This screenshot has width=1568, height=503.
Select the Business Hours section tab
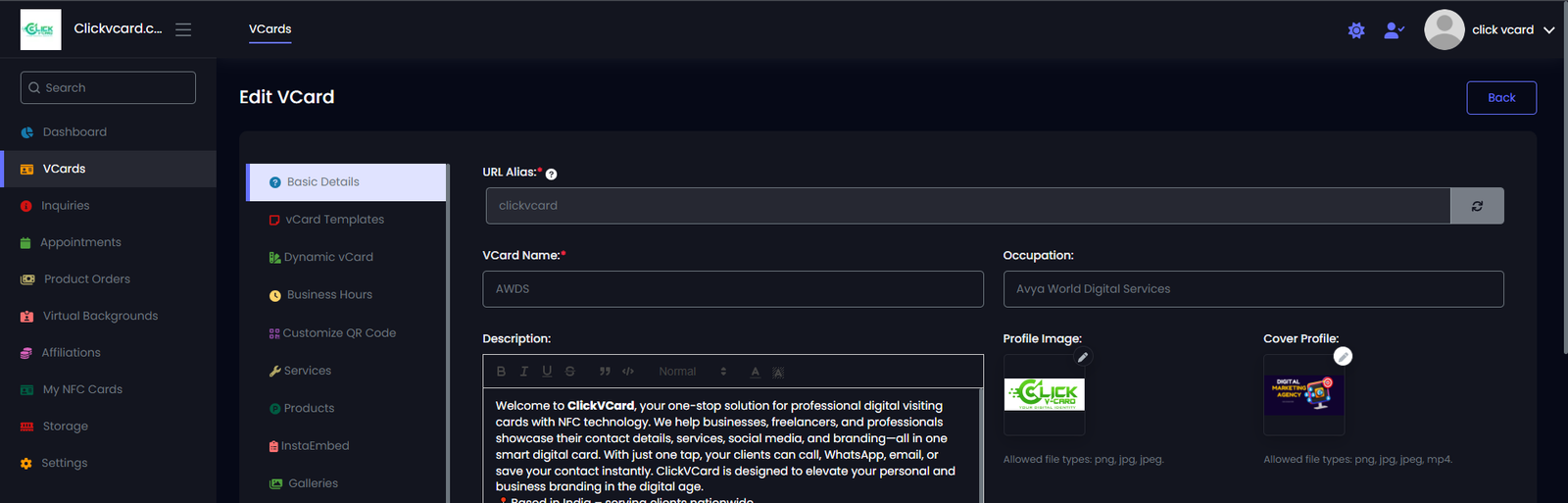point(347,295)
